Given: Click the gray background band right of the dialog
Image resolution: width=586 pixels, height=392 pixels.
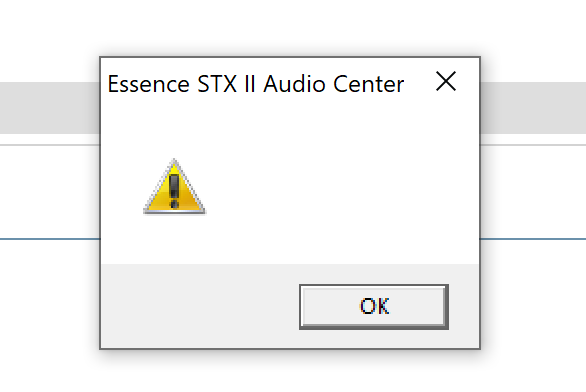Looking at the screenshot, I should [533, 108].
